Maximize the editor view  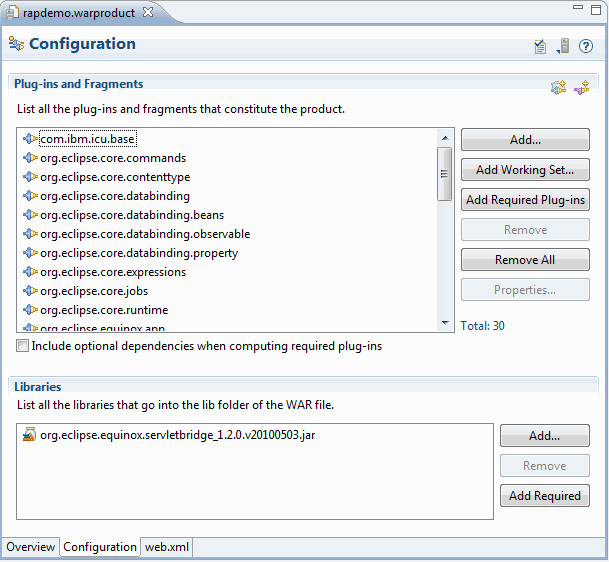click(595, 10)
